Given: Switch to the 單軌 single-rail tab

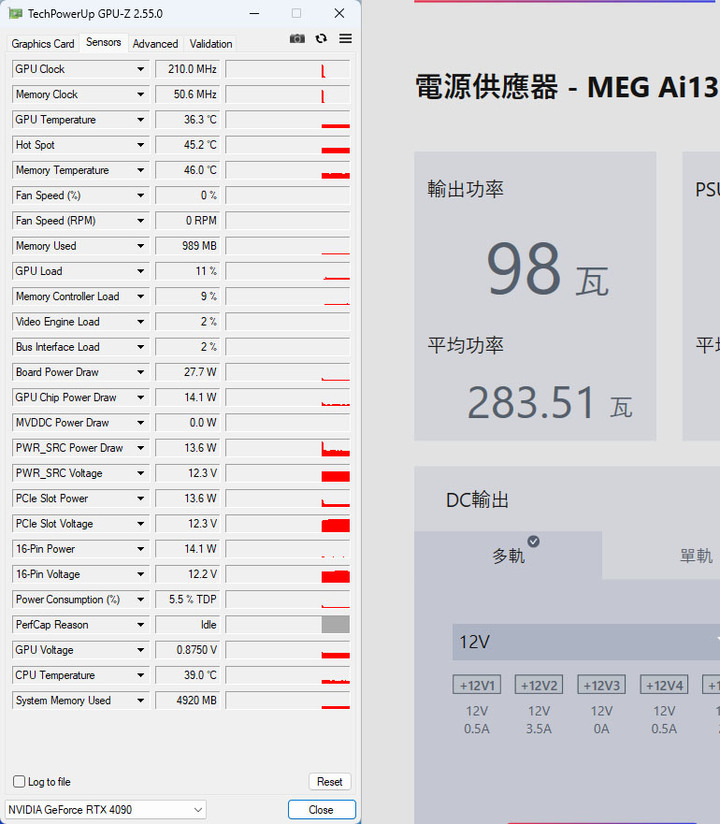Looking at the screenshot, I should coord(696,555).
